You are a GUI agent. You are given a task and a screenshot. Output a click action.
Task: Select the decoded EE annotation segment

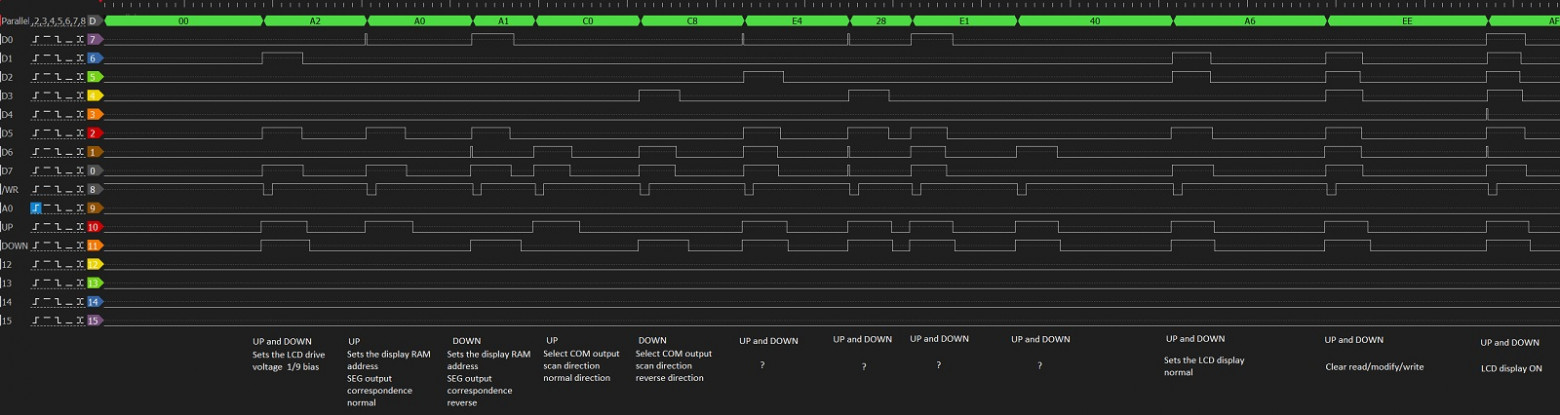tap(1407, 20)
